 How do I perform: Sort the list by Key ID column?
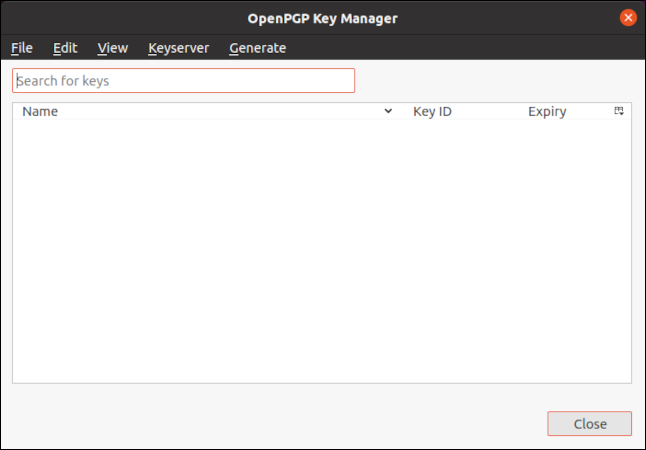432,112
